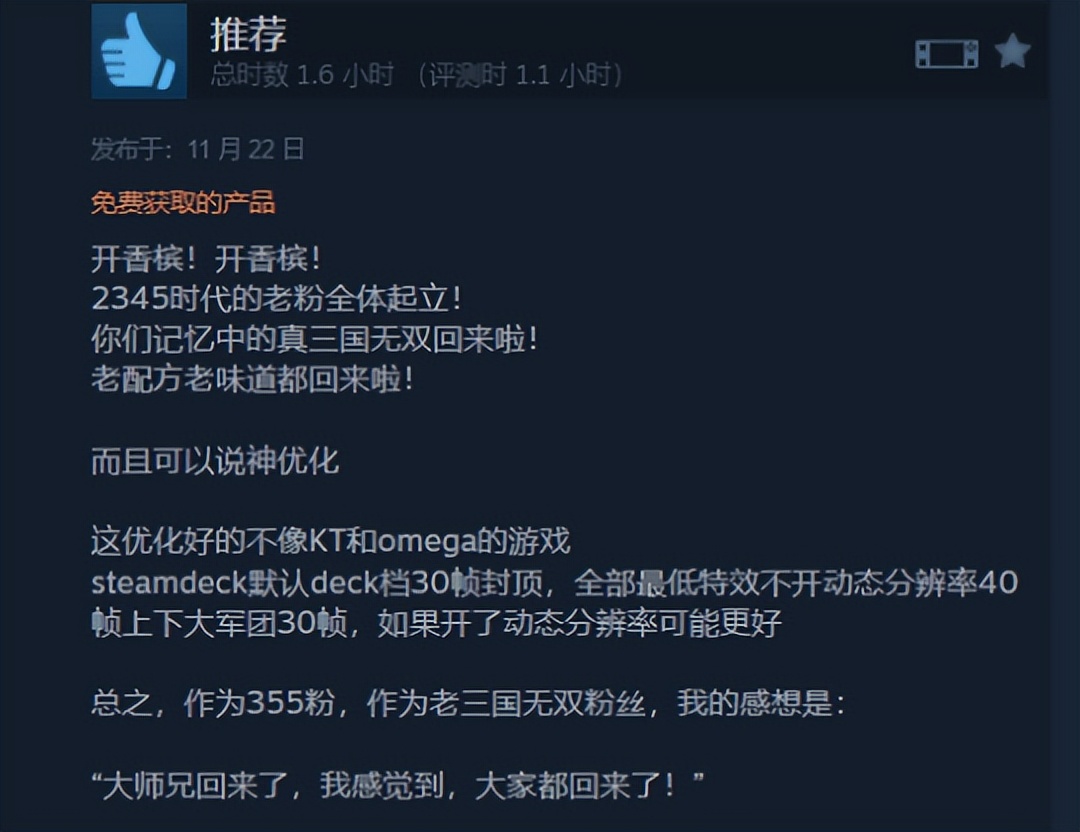Viewport: 1080px width, 832px height.
Task: Click the 大师兄回来了 quote line
Action: [398, 785]
